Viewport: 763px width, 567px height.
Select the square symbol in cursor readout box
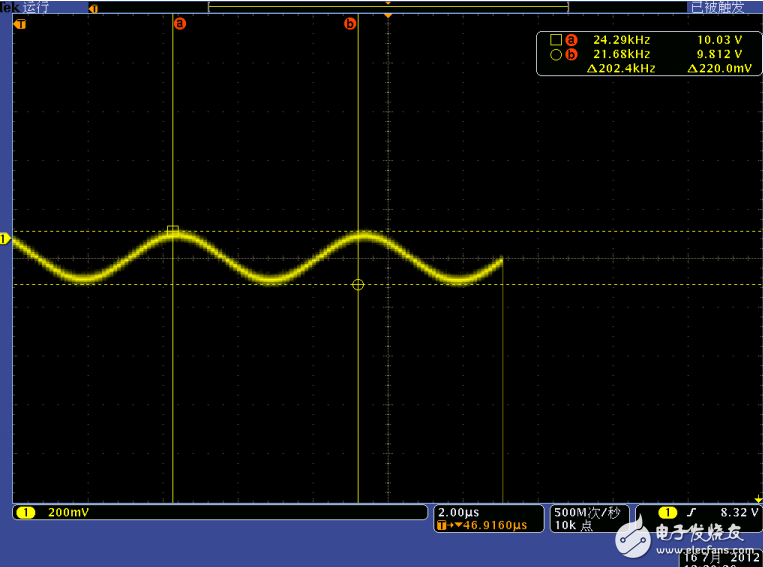[x=556, y=40]
